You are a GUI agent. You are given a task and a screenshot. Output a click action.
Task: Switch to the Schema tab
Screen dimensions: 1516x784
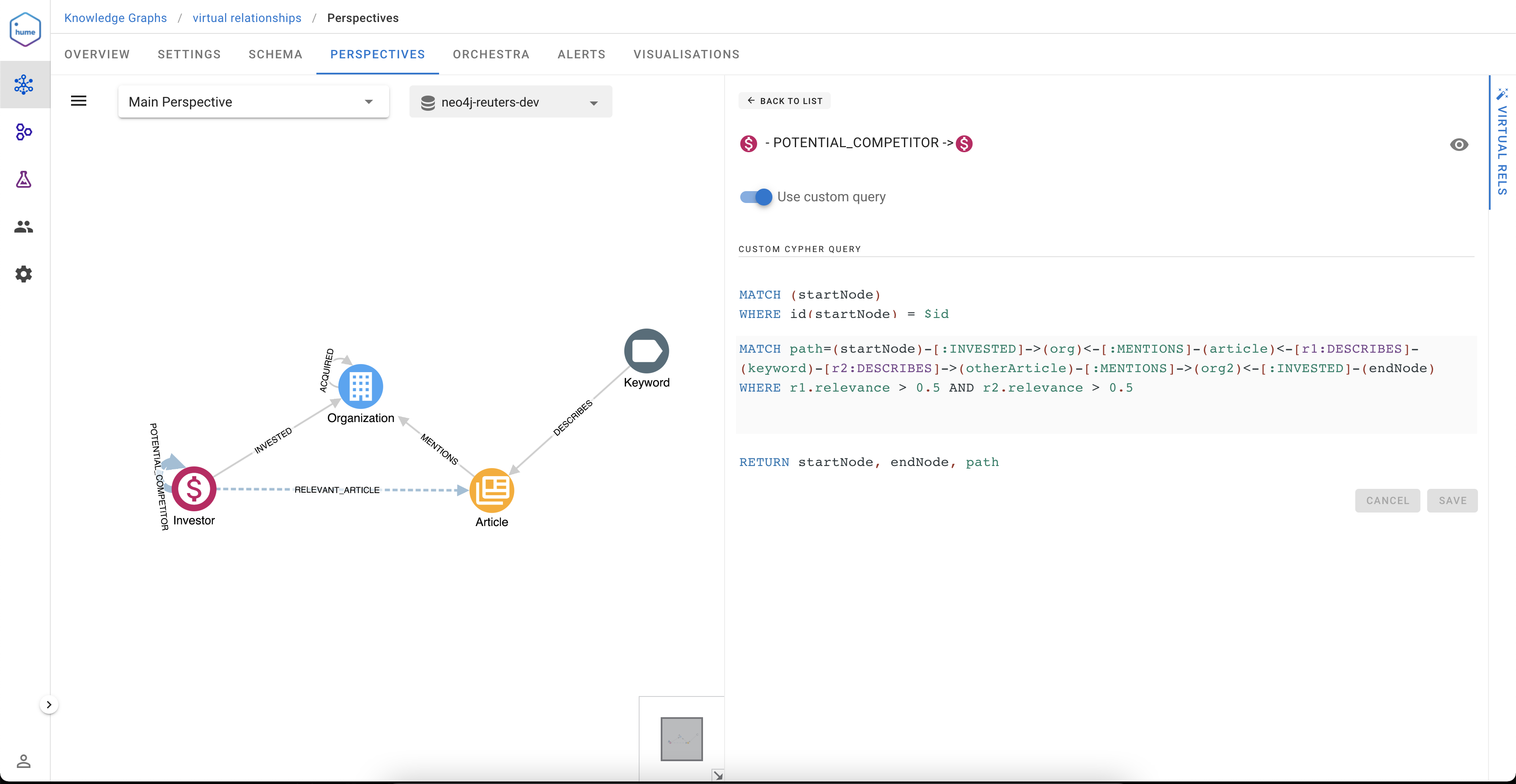coord(275,54)
